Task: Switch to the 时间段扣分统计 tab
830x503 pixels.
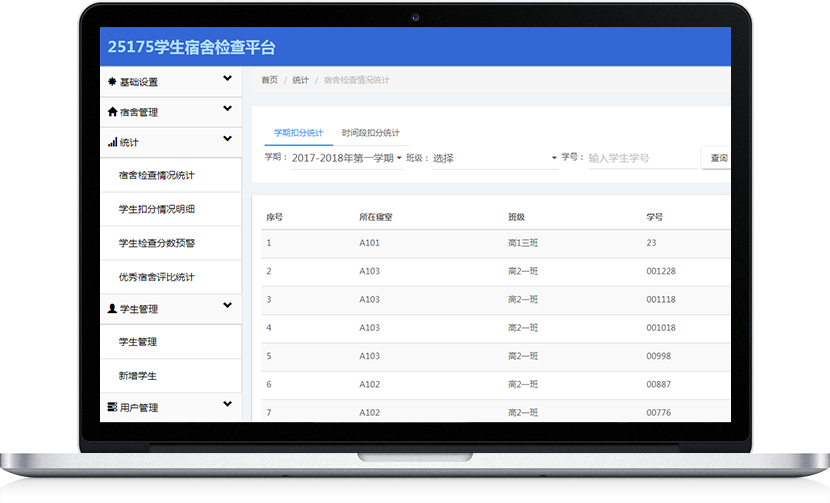Action: [x=370, y=132]
